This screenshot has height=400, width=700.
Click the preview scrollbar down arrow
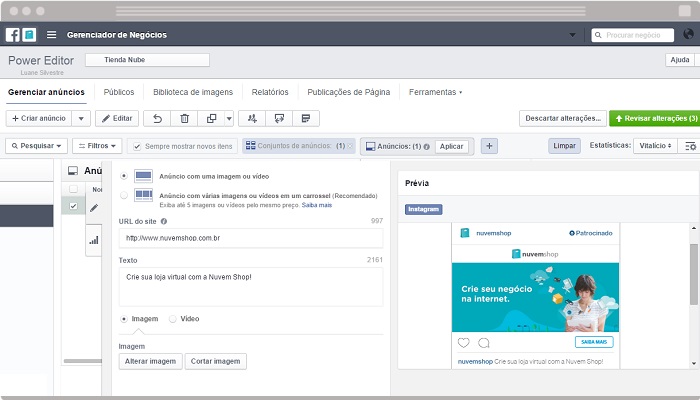point(694,363)
